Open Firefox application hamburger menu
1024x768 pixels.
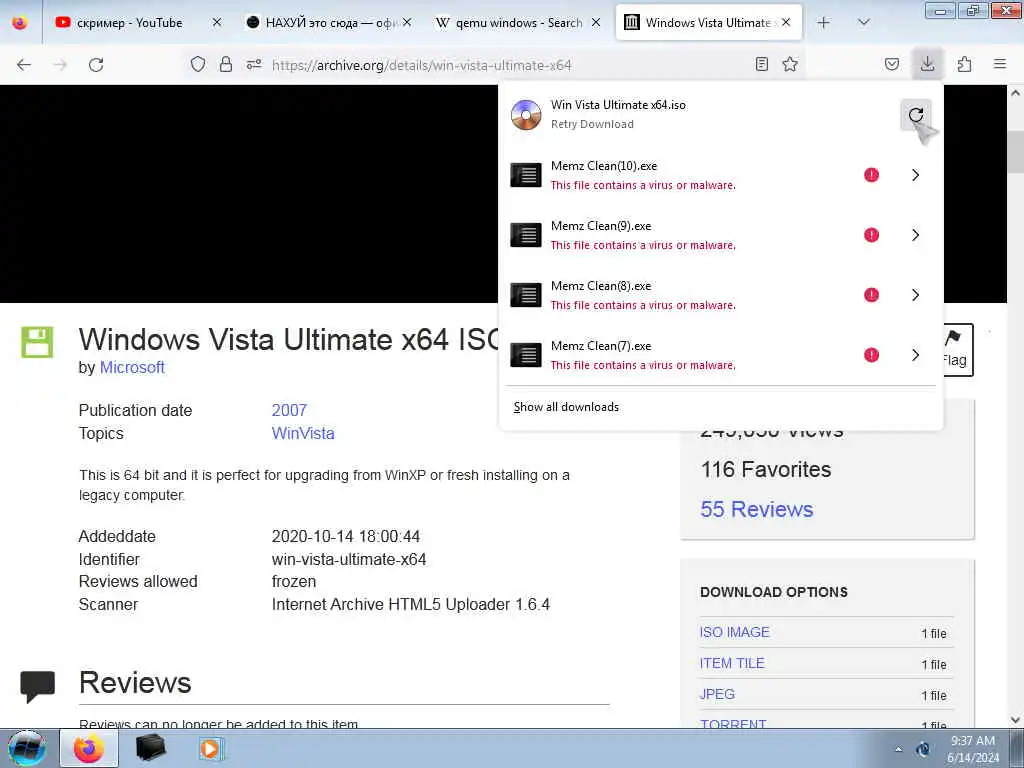tap(1000, 64)
